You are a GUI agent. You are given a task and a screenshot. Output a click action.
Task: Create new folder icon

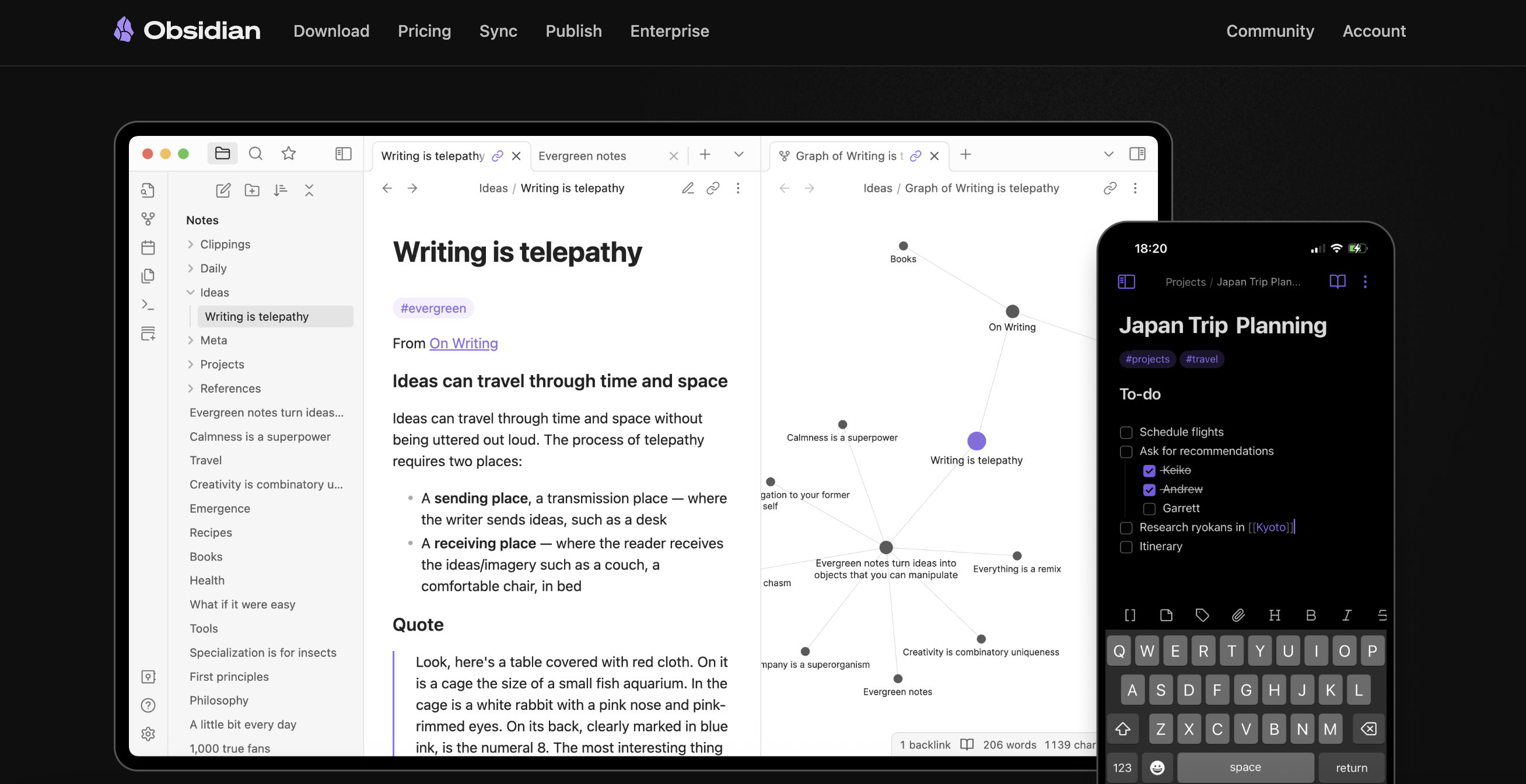coord(252,190)
